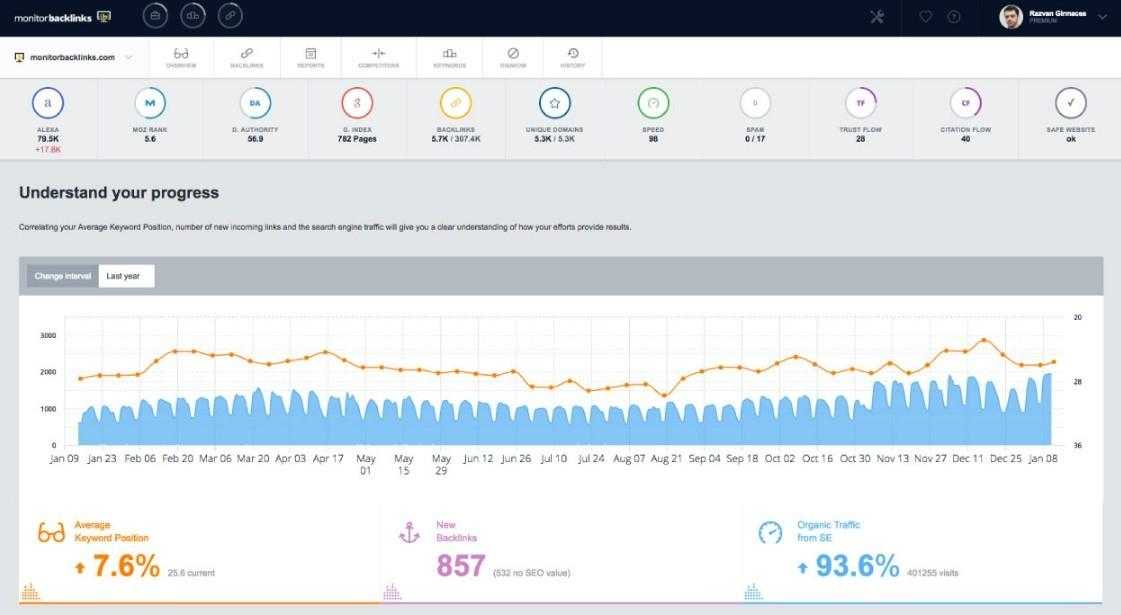The width and height of the screenshot is (1121, 615).
Task: Switch to the Competitors tab
Action: [378, 58]
